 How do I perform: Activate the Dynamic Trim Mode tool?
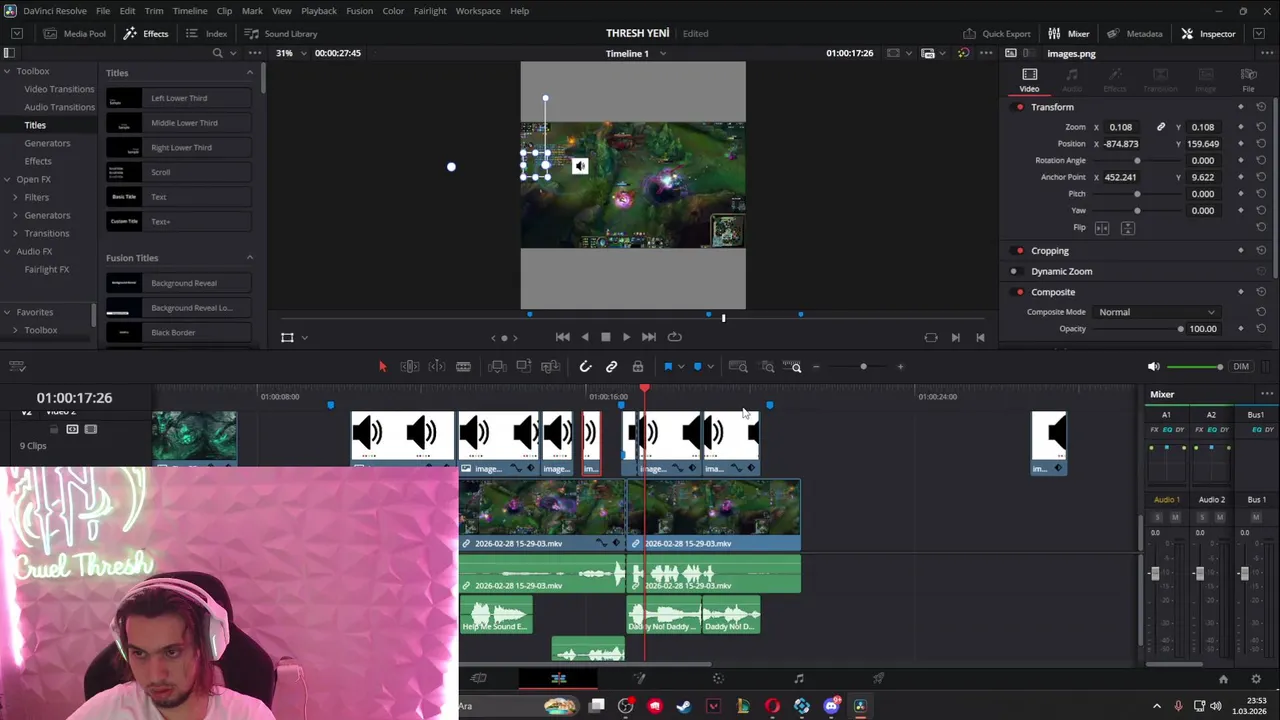pyautogui.click(x=437, y=367)
